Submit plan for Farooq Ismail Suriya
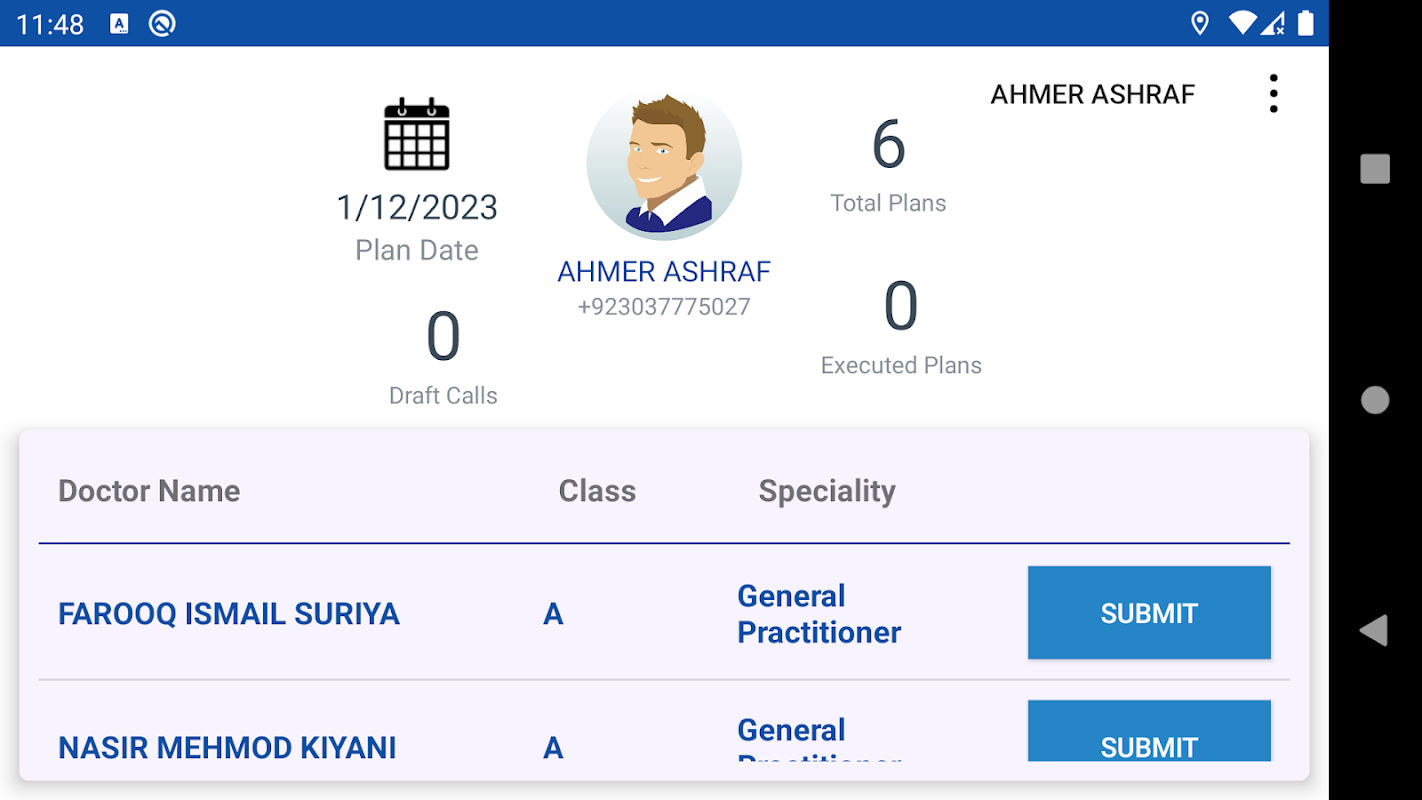This screenshot has height=800, width=1422. coord(1149,613)
